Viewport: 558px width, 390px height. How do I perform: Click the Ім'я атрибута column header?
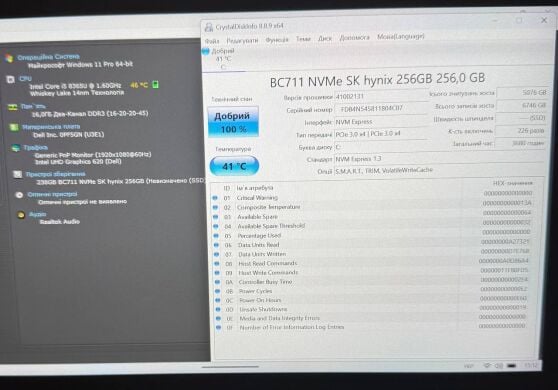(x=255, y=188)
